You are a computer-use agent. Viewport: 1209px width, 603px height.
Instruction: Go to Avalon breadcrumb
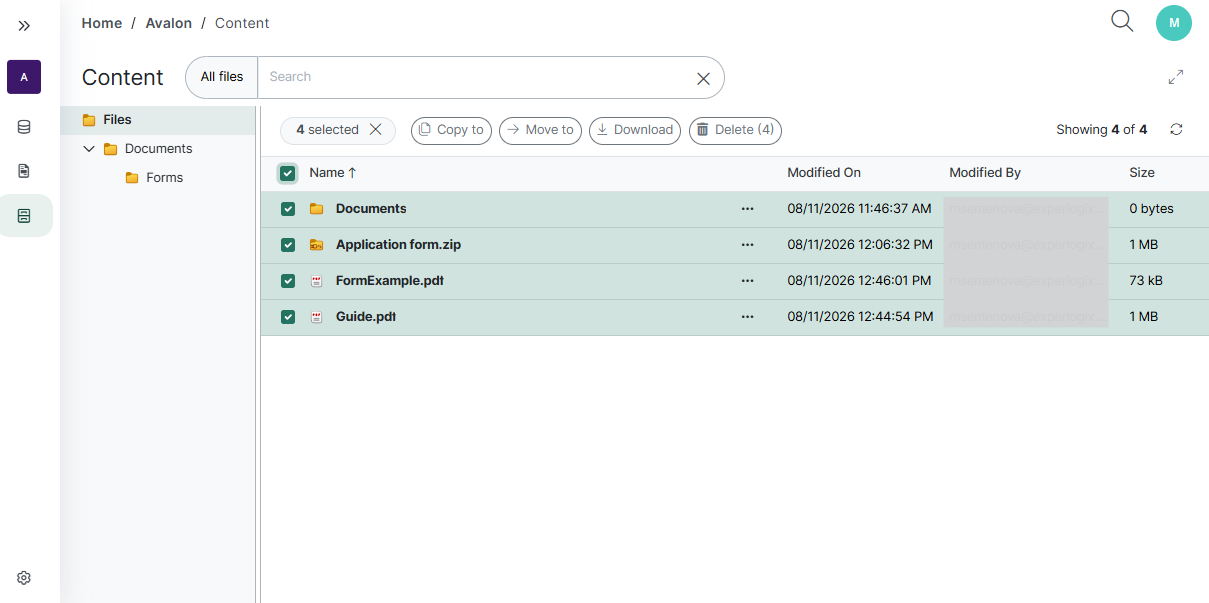pos(169,23)
